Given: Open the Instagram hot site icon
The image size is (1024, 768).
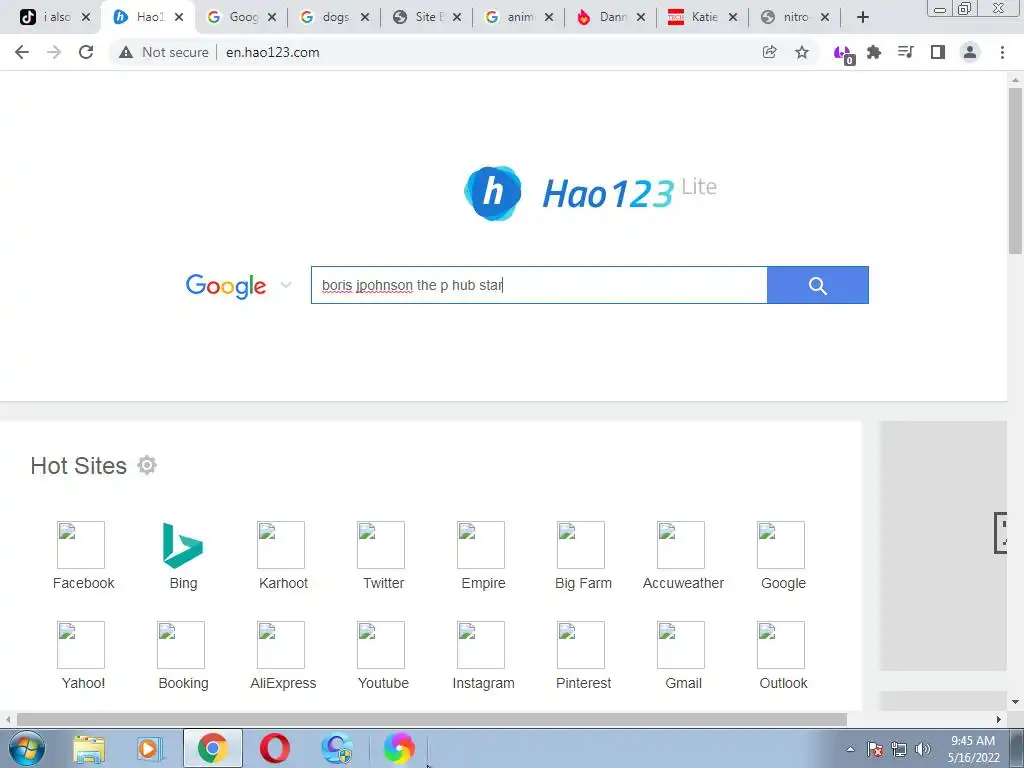Looking at the screenshot, I should click(x=481, y=645).
